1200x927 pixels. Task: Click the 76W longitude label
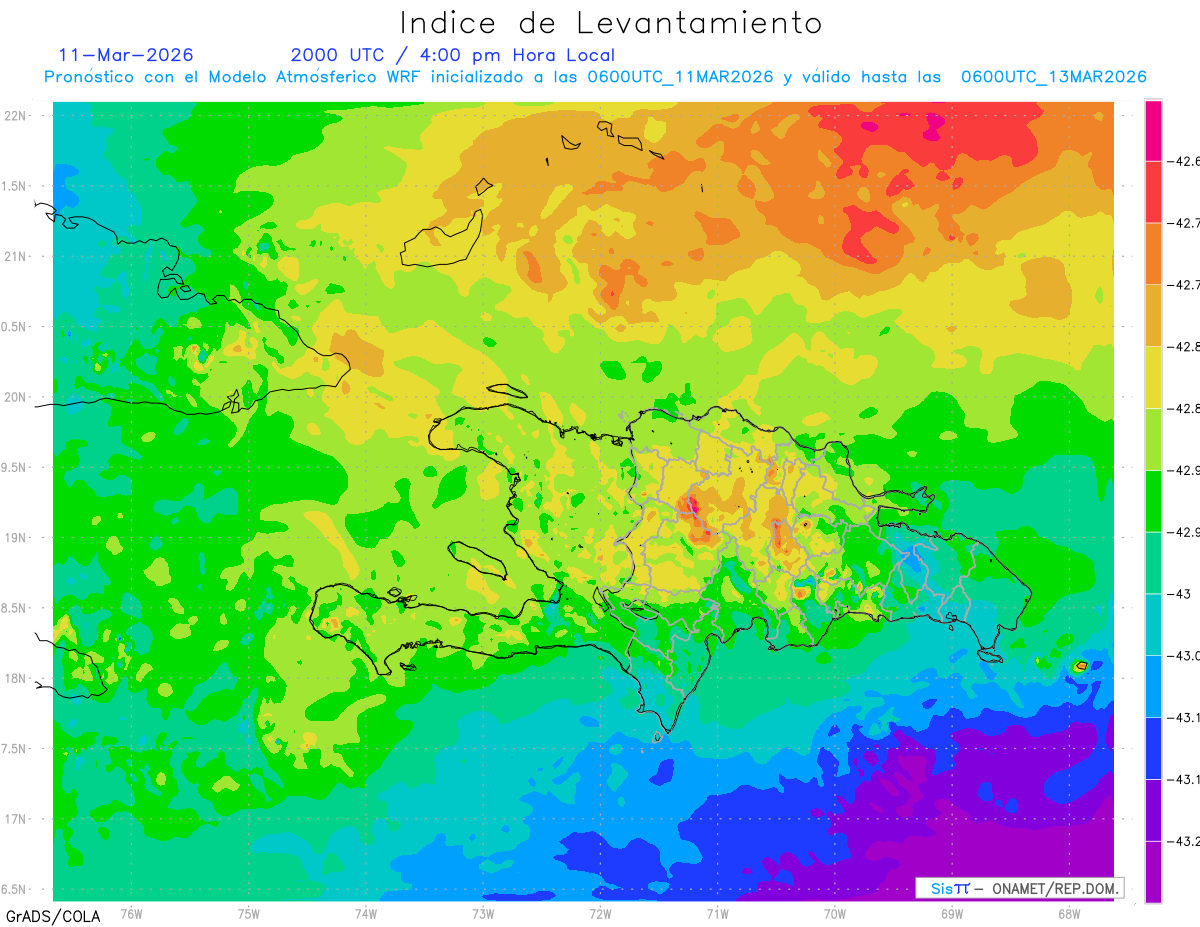click(131, 913)
